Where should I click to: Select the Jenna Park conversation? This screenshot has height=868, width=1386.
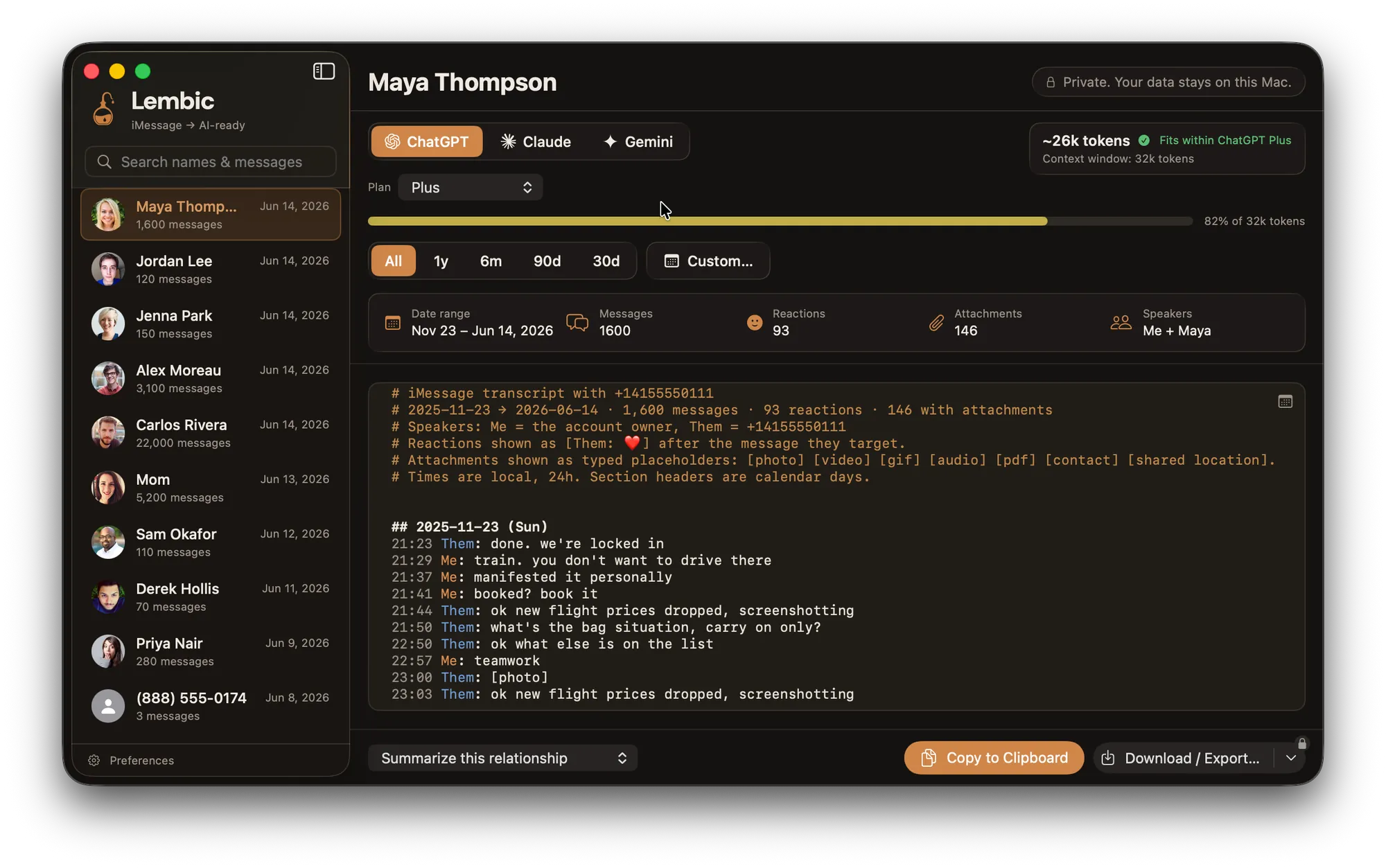[x=211, y=324]
